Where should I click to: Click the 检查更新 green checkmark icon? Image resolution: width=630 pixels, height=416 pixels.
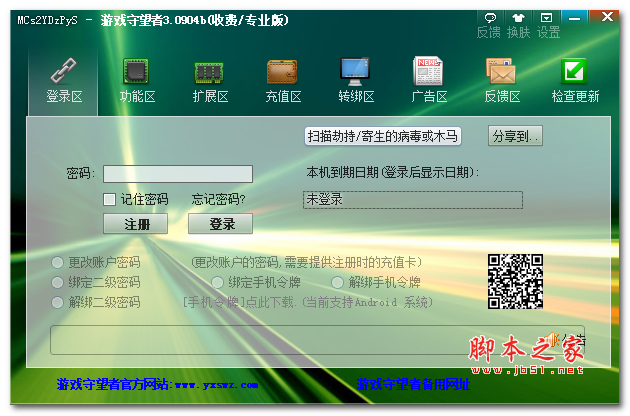(574, 71)
